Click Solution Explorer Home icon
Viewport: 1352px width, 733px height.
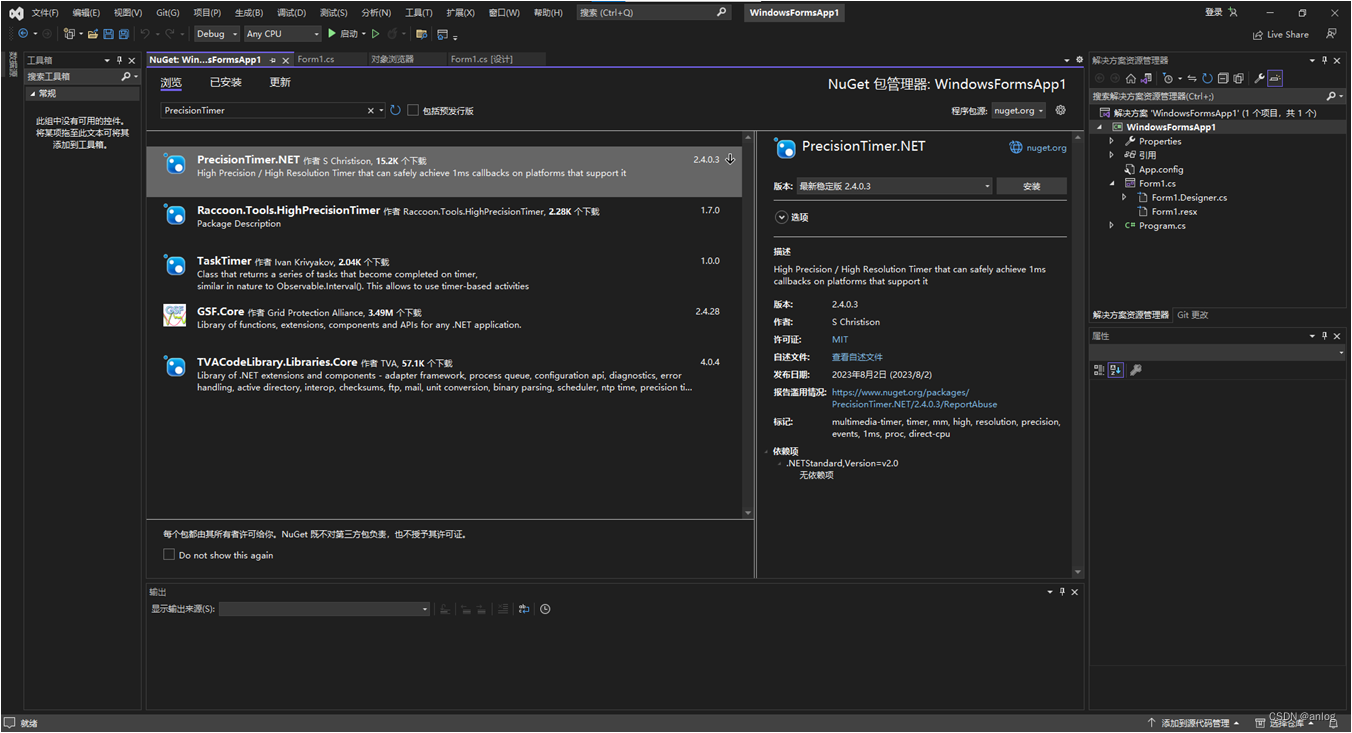click(x=1131, y=78)
